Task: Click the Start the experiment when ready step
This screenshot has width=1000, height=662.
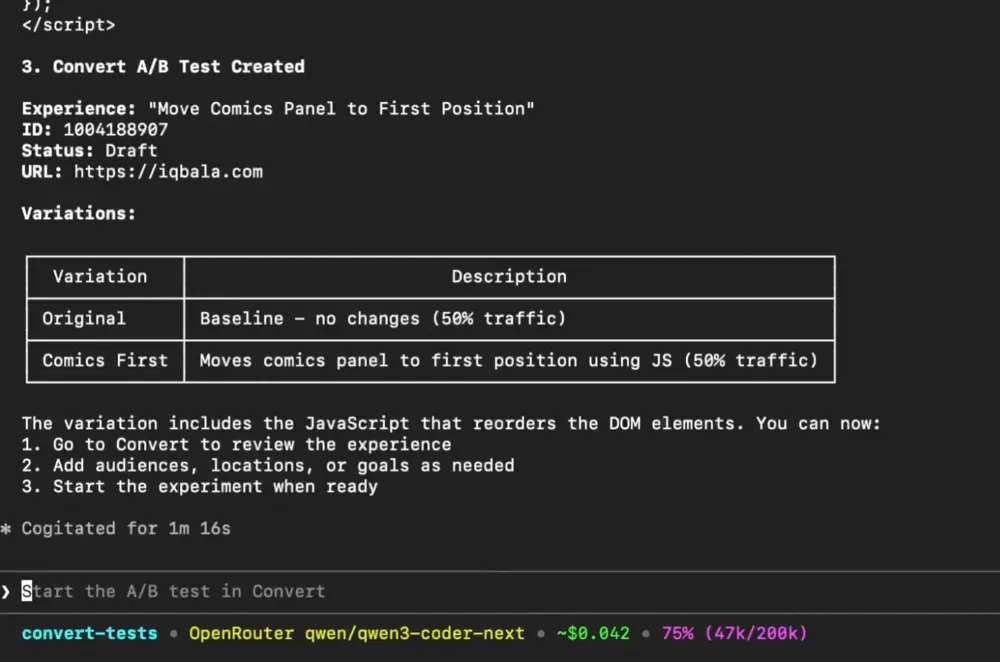Action: point(200,487)
